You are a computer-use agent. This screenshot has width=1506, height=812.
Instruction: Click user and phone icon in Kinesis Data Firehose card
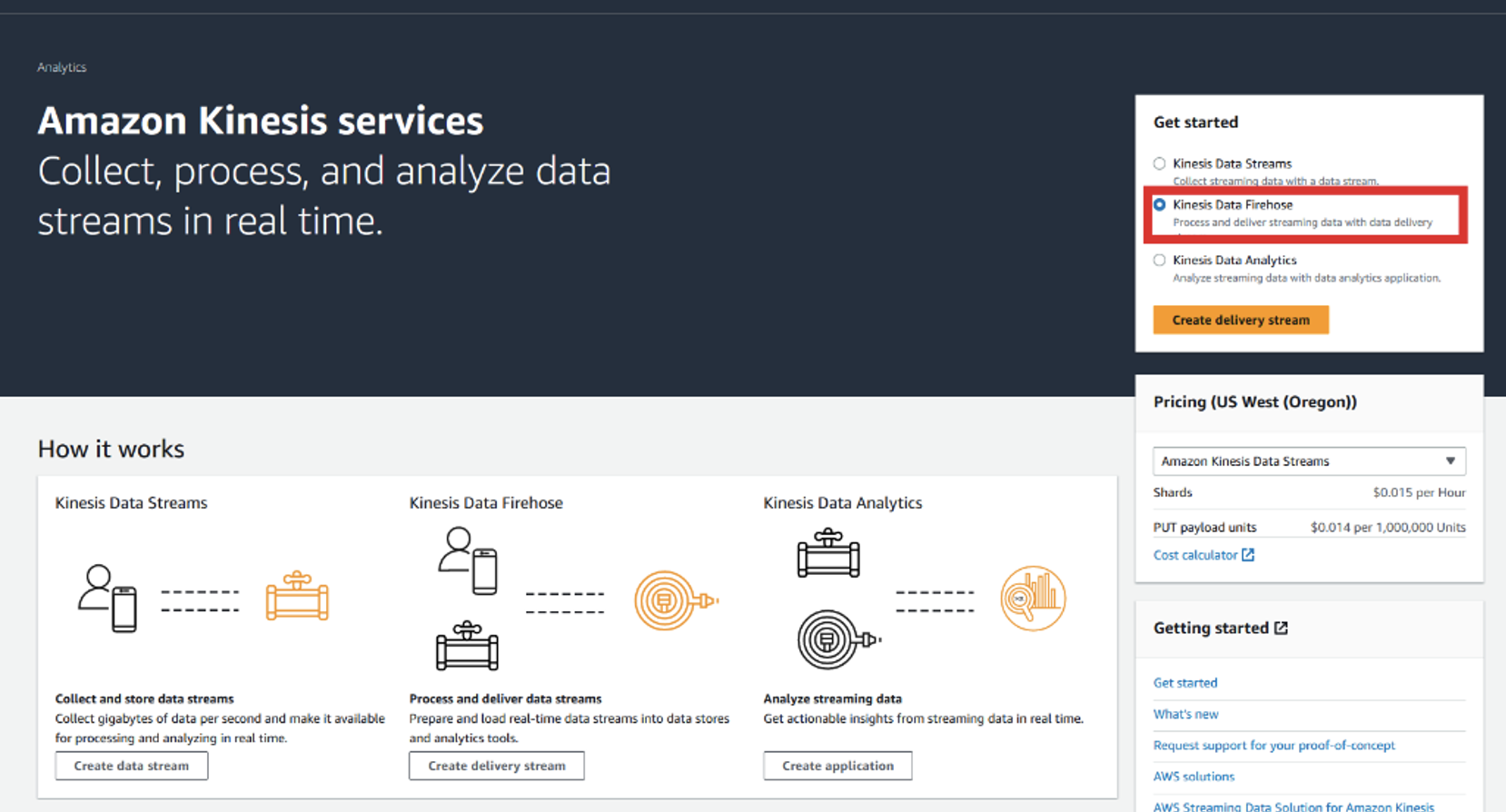tap(468, 560)
